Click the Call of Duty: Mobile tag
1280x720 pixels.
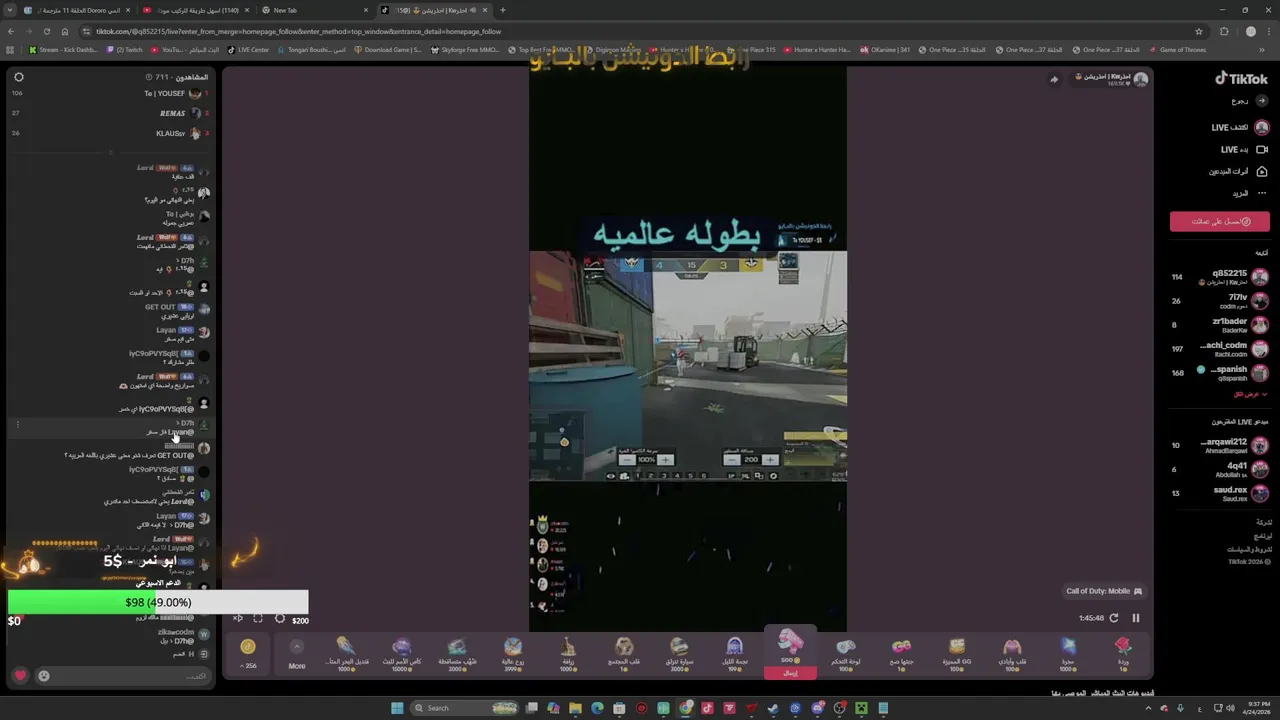coord(1104,591)
